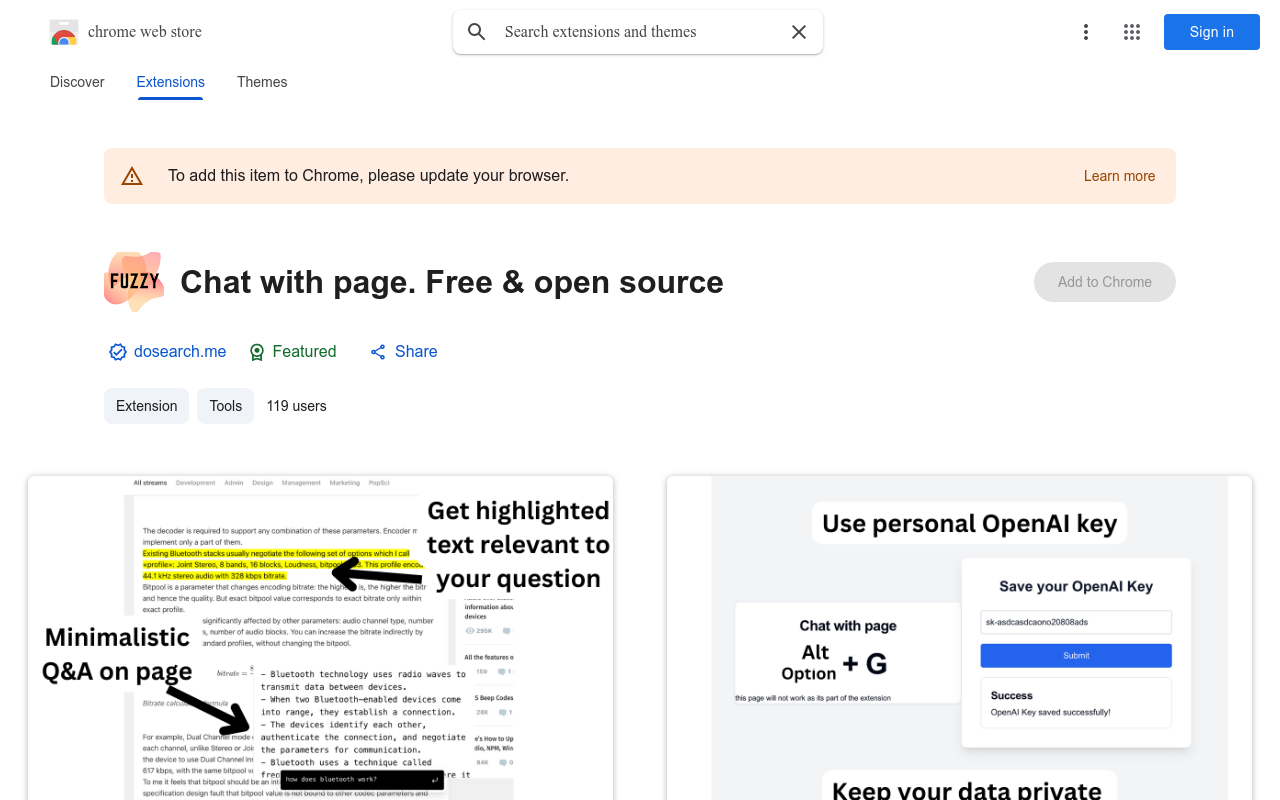1280x800 pixels.
Task: Click the extension title heading
Action: pos(452,282)
